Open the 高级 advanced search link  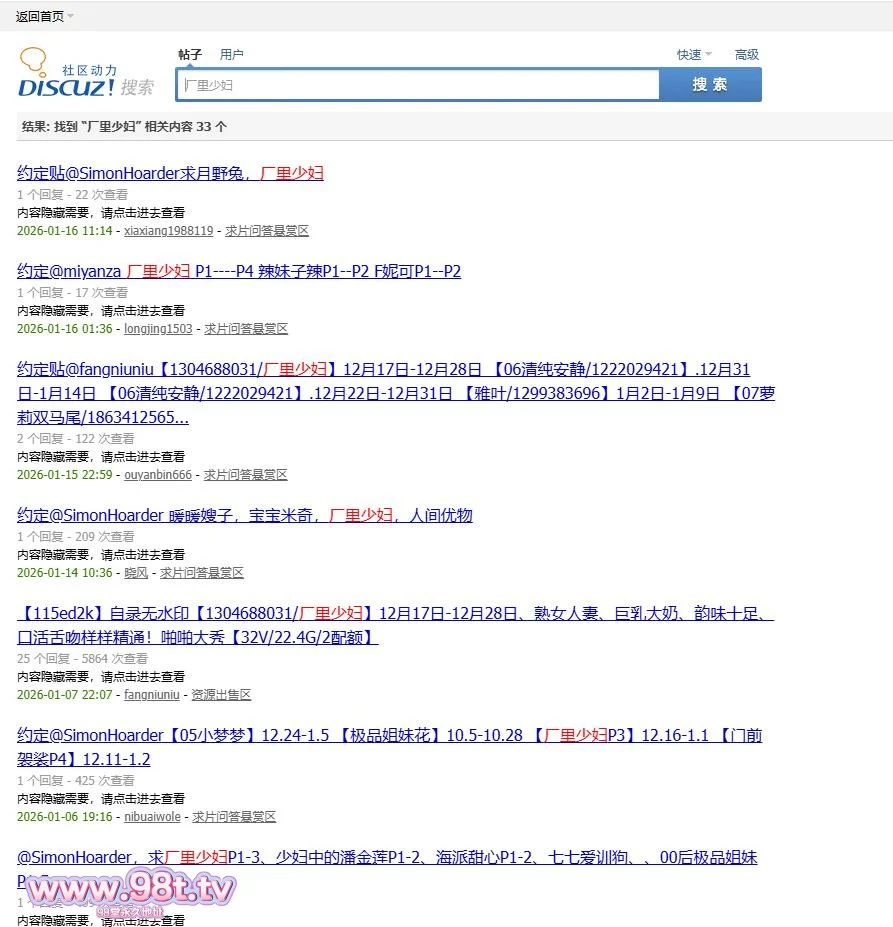(747, 55)
